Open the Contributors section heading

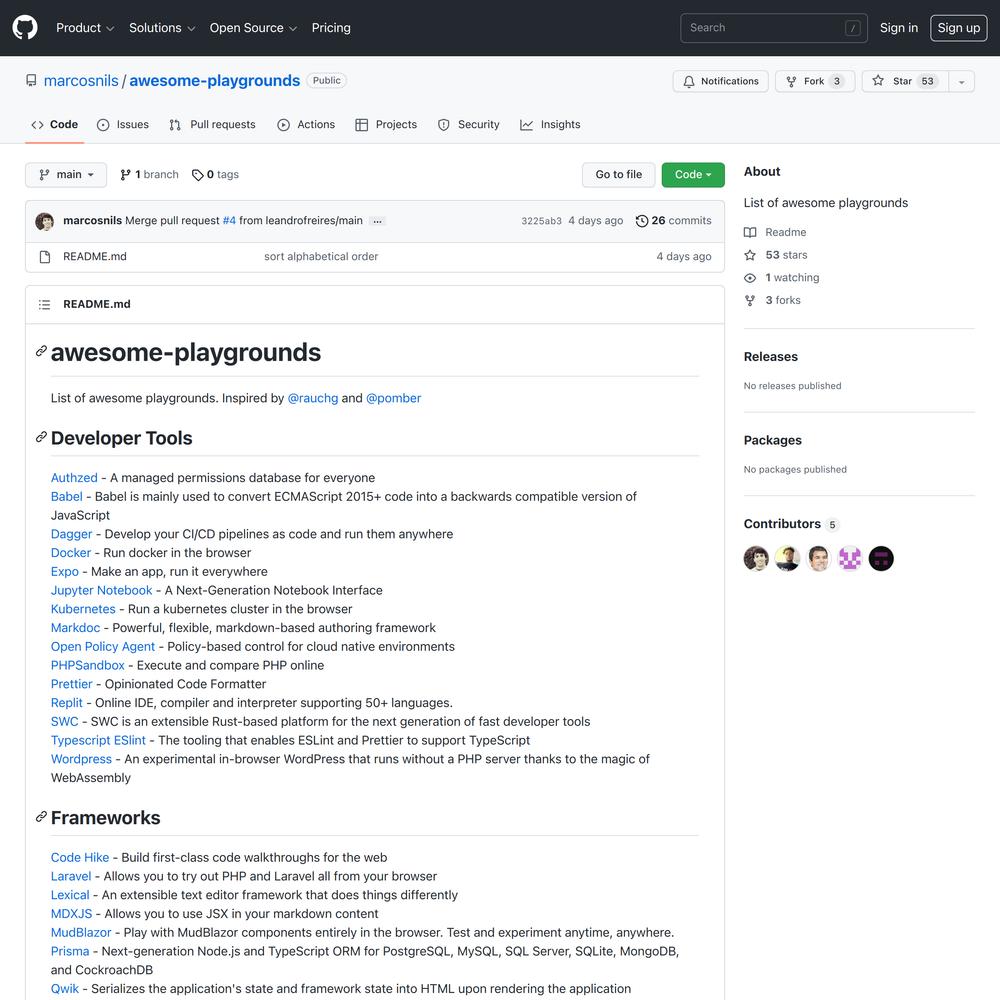click(x=791, y=524)
